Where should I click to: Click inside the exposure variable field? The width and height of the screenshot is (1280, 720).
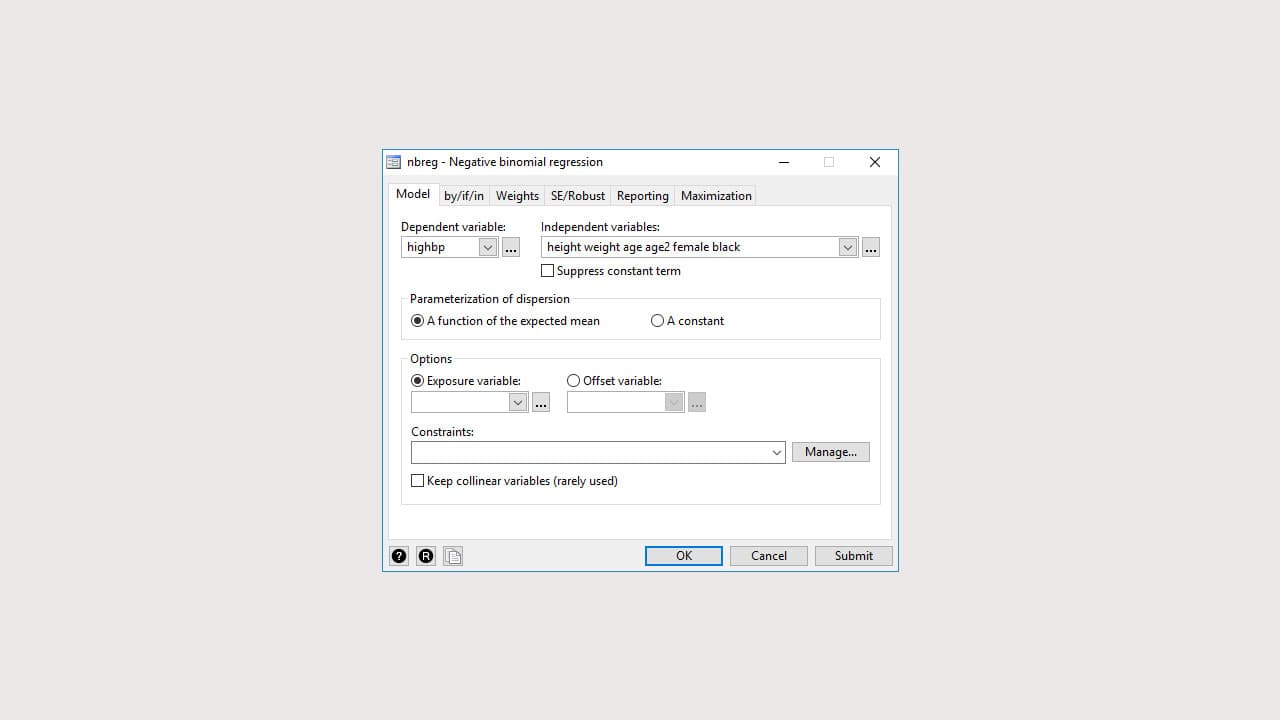(460, 402)
